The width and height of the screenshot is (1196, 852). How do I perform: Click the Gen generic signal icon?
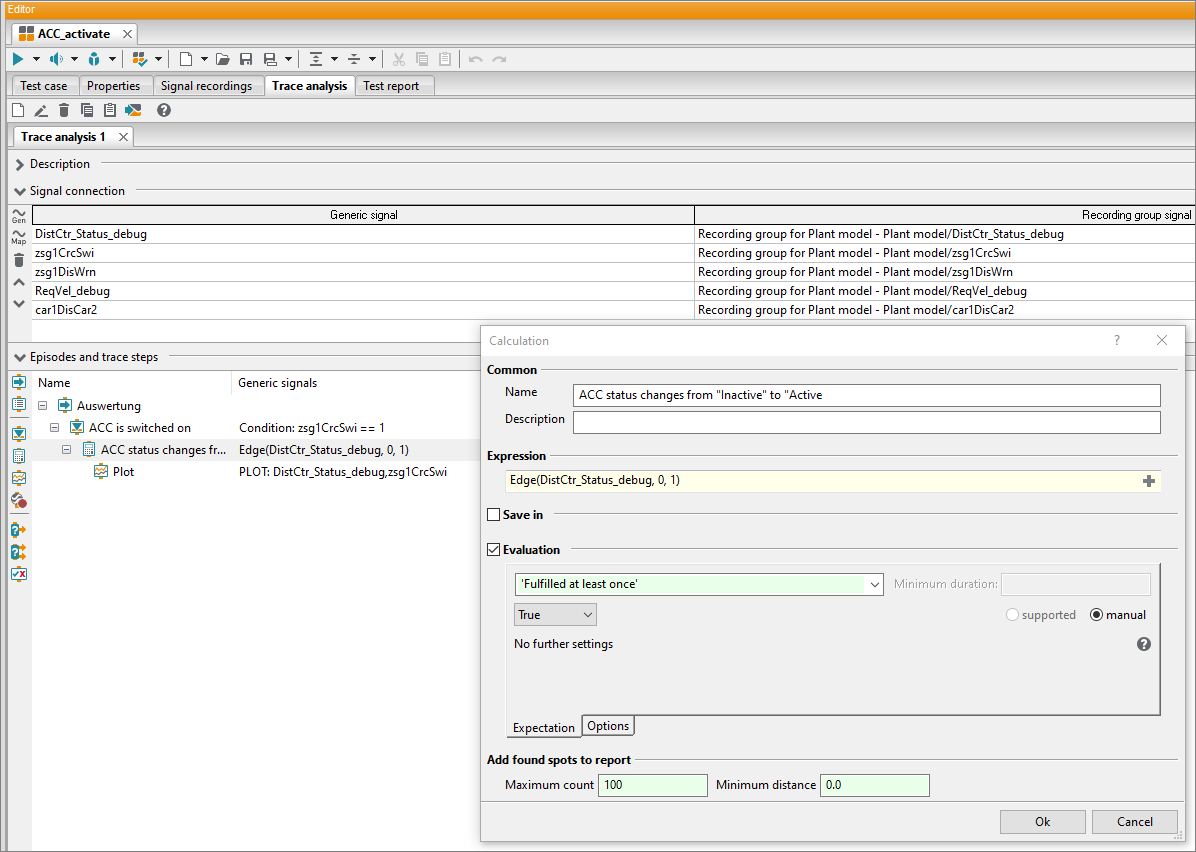coord(18,216)
